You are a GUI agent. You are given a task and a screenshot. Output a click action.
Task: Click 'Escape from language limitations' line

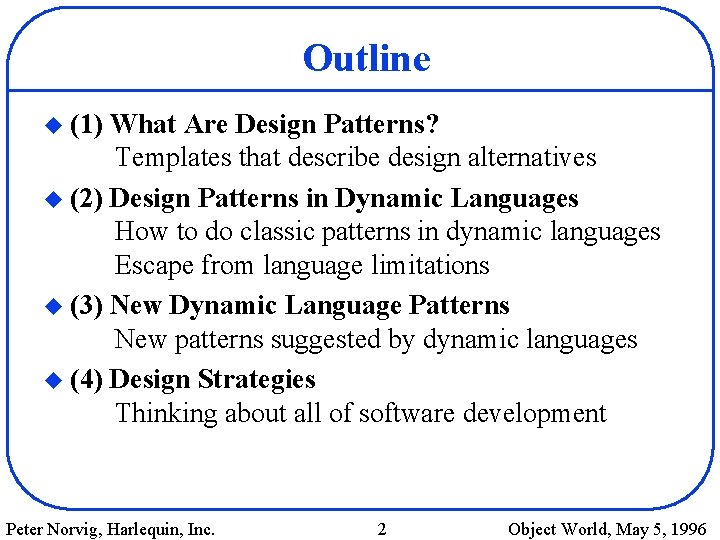(302, 265)
